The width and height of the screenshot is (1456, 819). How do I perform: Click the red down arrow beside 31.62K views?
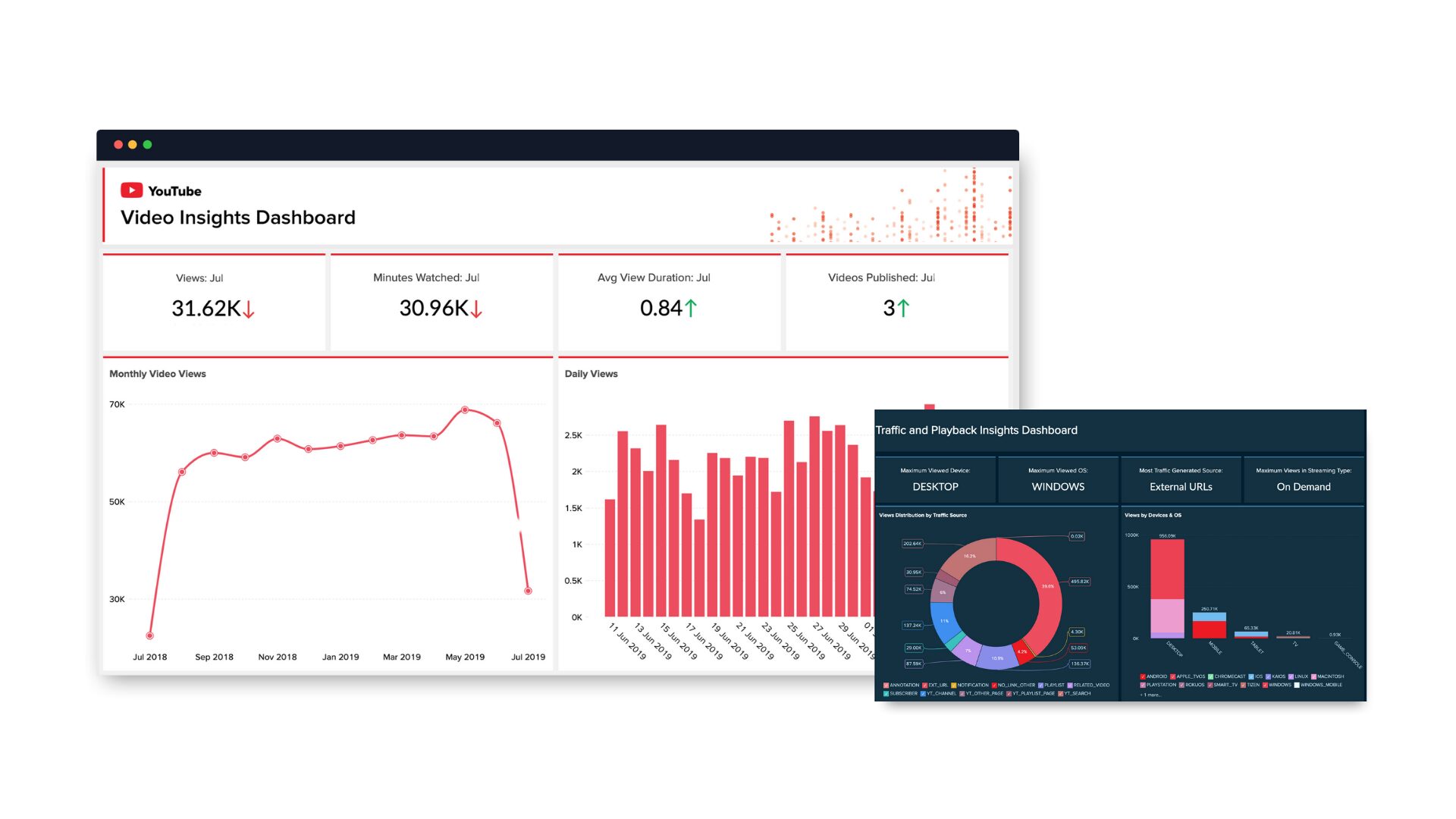click(249, 309)
